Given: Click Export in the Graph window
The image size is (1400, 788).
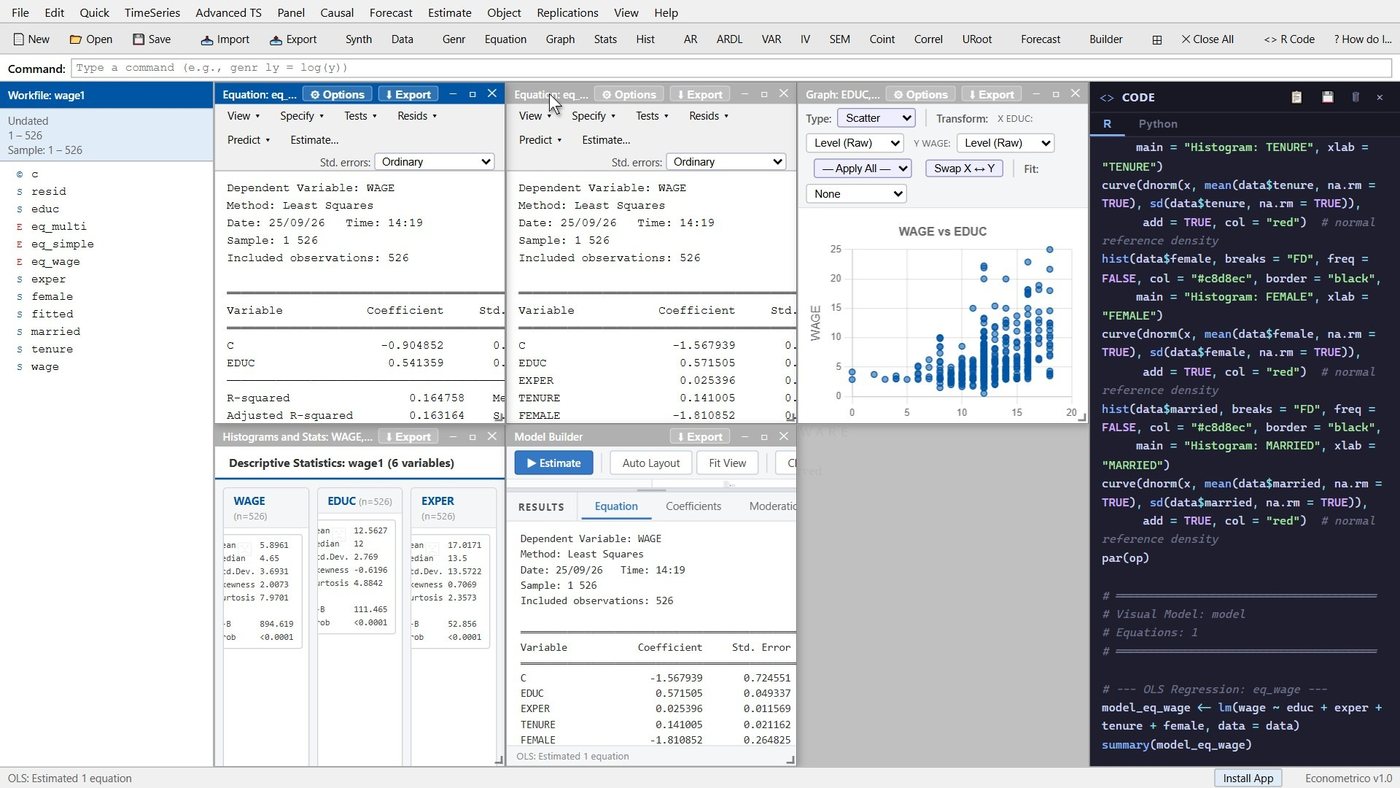Looking at the screenshot, I should pos(990,94).
